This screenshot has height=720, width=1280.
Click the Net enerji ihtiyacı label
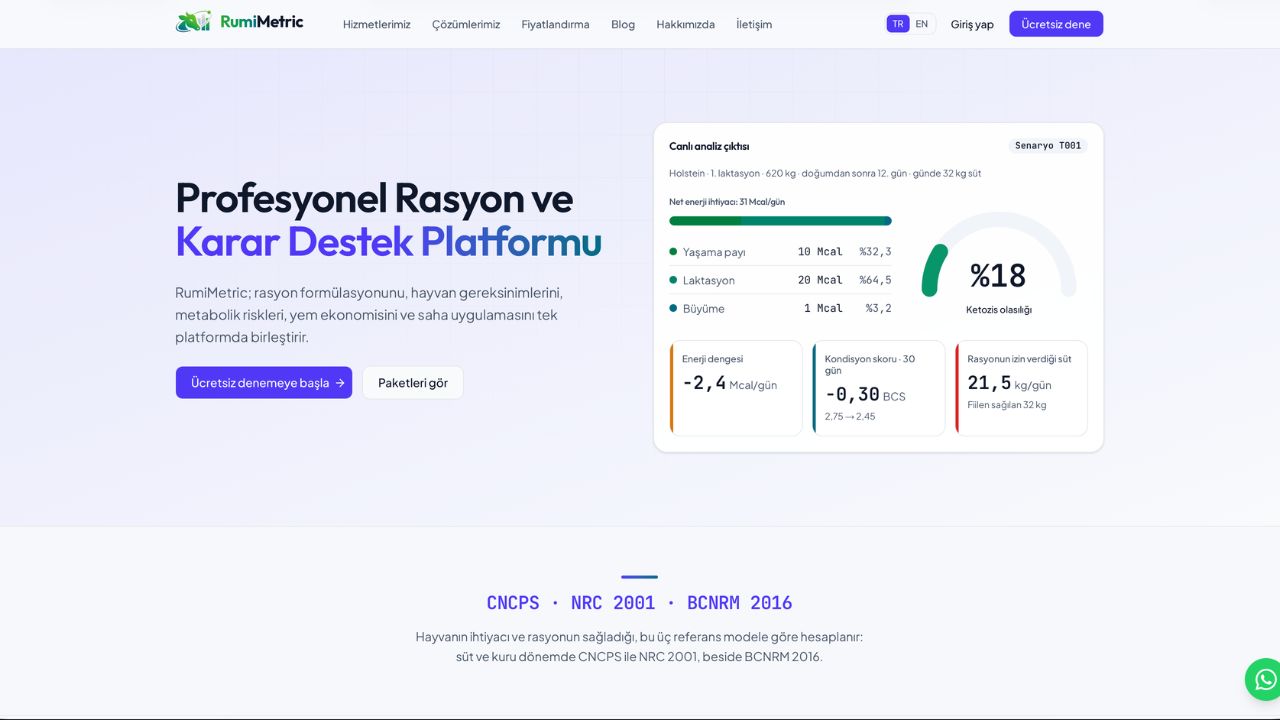727,201
